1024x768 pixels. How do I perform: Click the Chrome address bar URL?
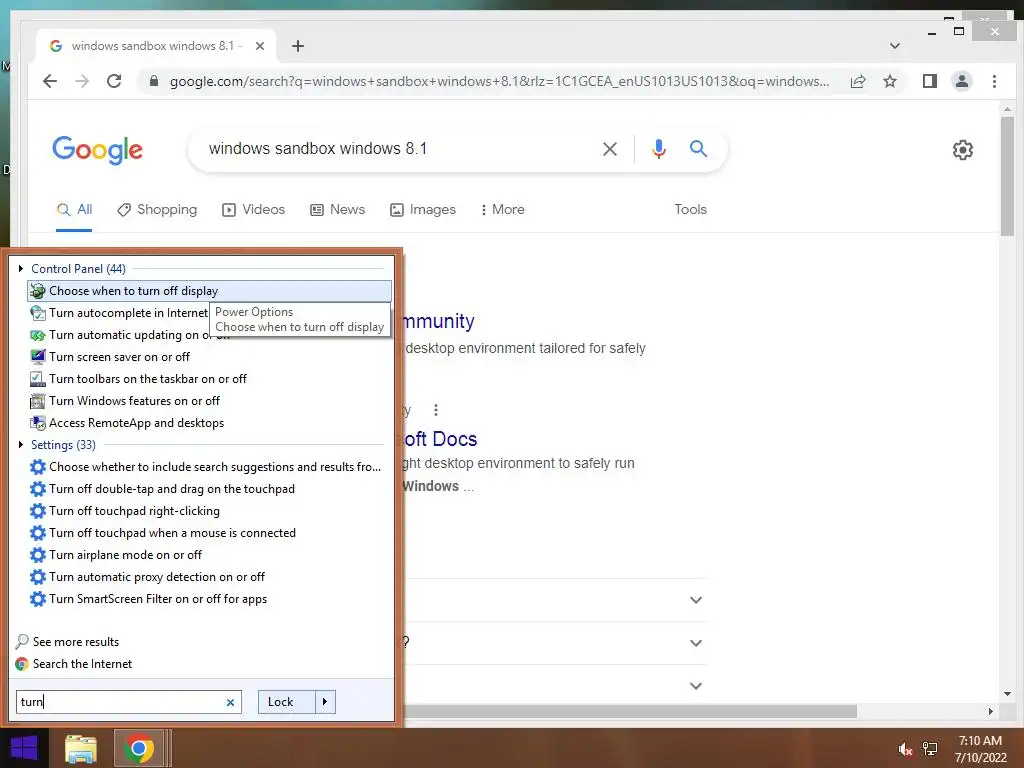coord(499,81)
